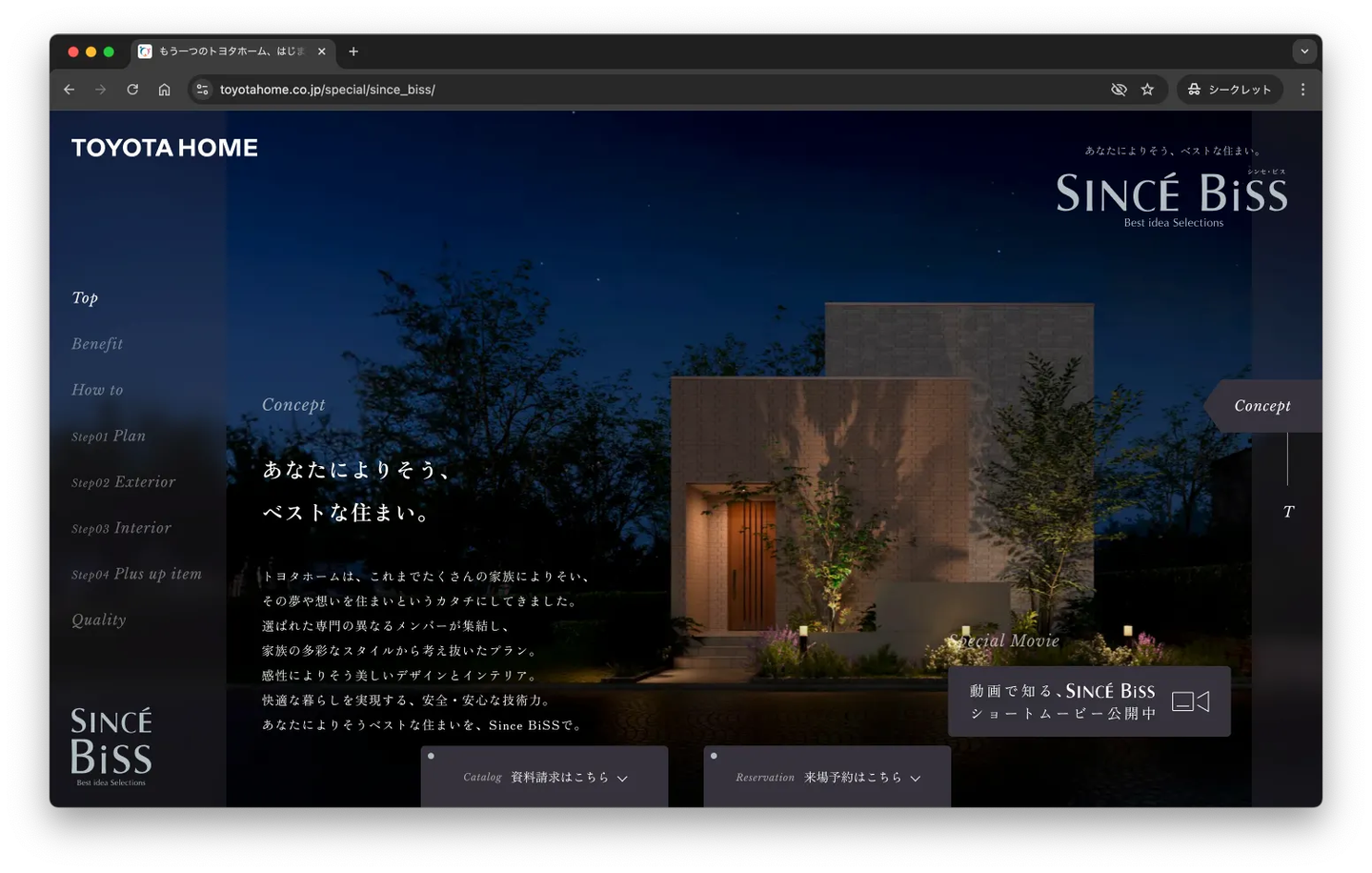Open site information icon in address bar
Viewport: 1372px width, 873px height.
point(202,90)
